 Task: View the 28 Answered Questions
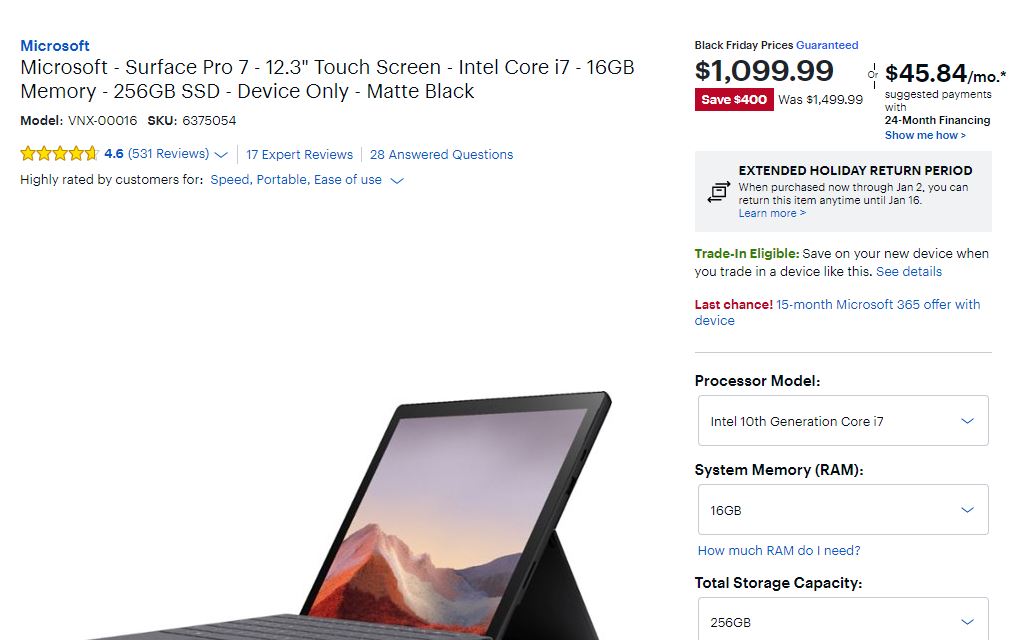(x=441, y=155)
